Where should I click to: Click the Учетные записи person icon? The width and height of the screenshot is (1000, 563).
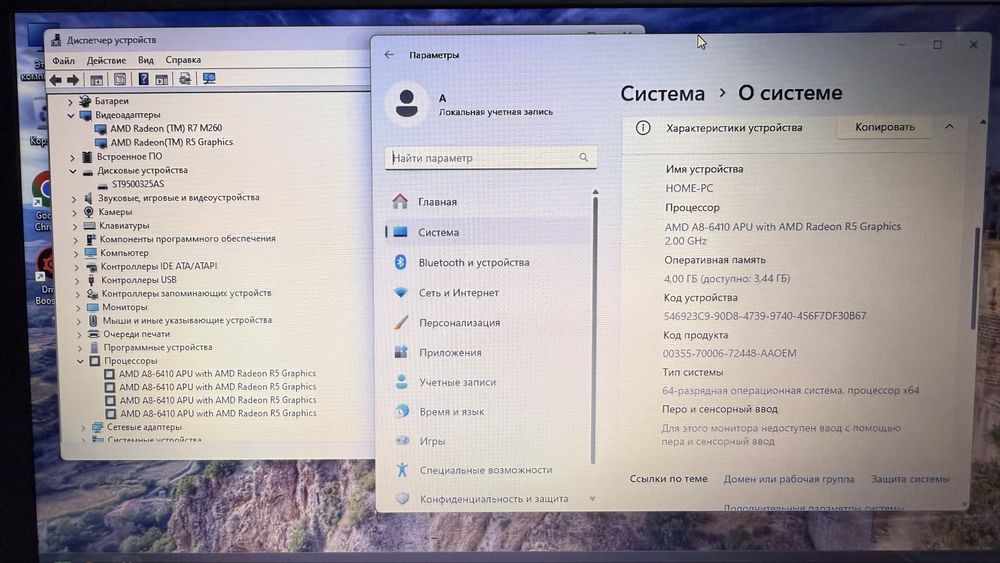[x=401, y=381]
